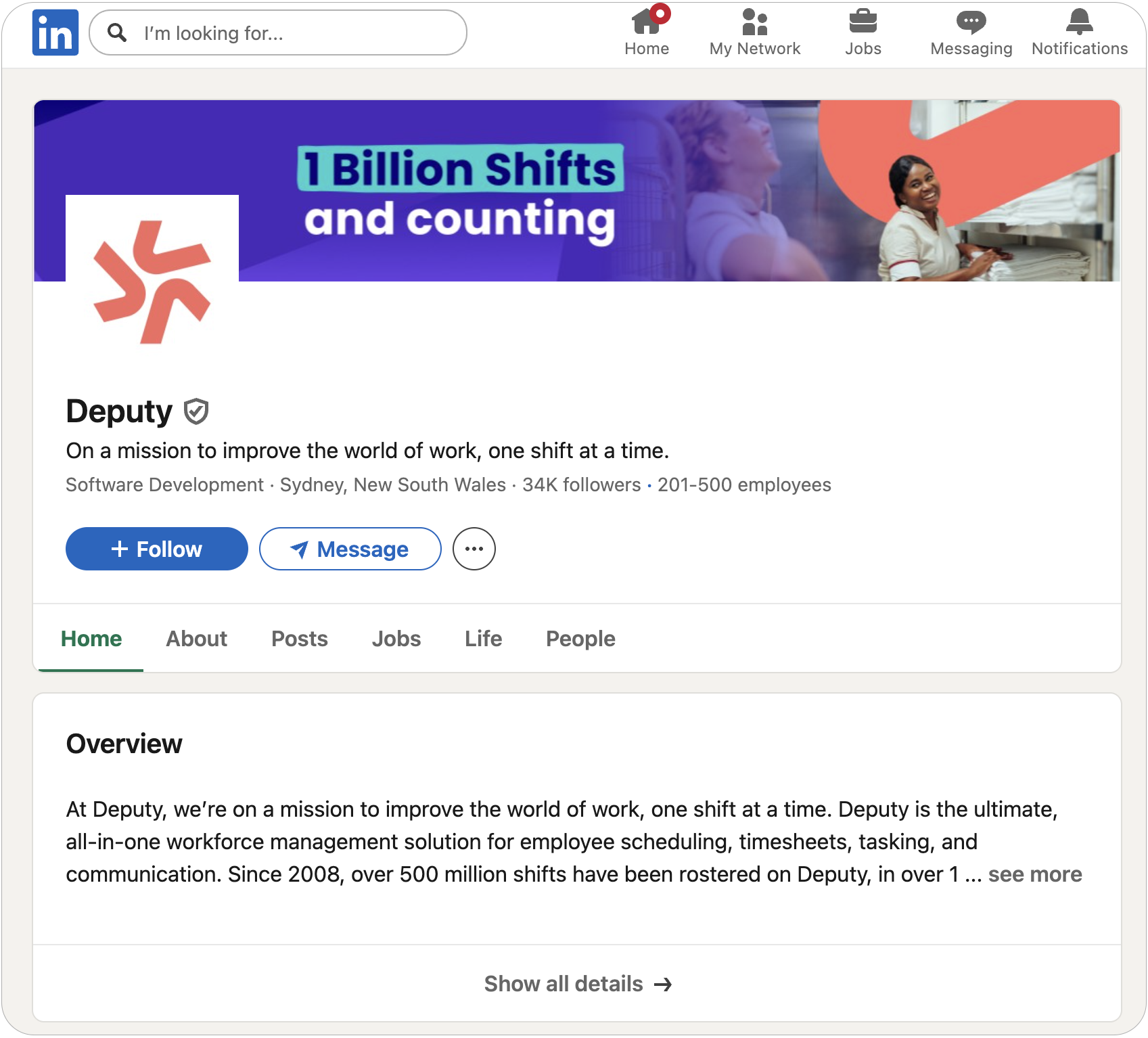Focus the 'I'm looking for...' search field

coord(278,32)
